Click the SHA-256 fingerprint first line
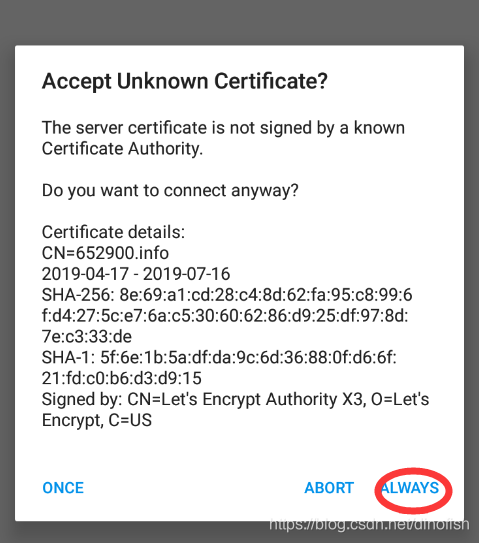 tap(227, 295)
